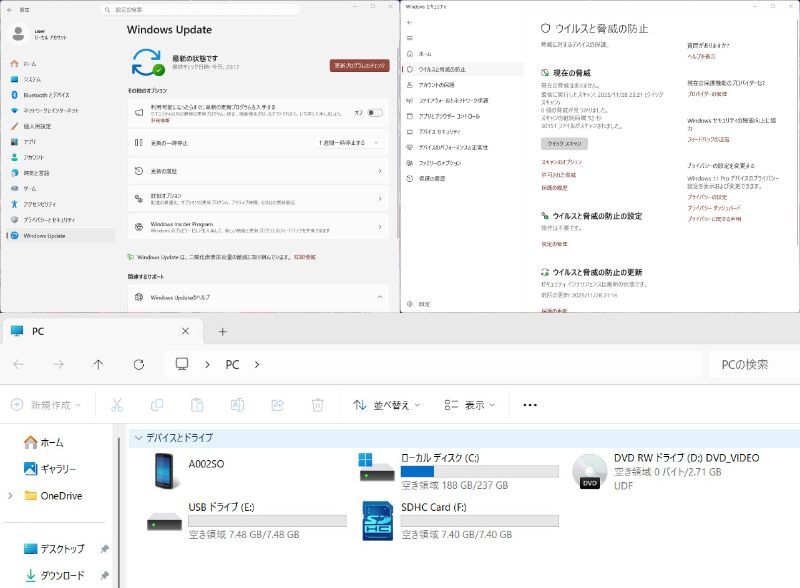Click the C: drive capacity usage bar
800x588 pixels.
pyautogui.click(x=480, y=472)
